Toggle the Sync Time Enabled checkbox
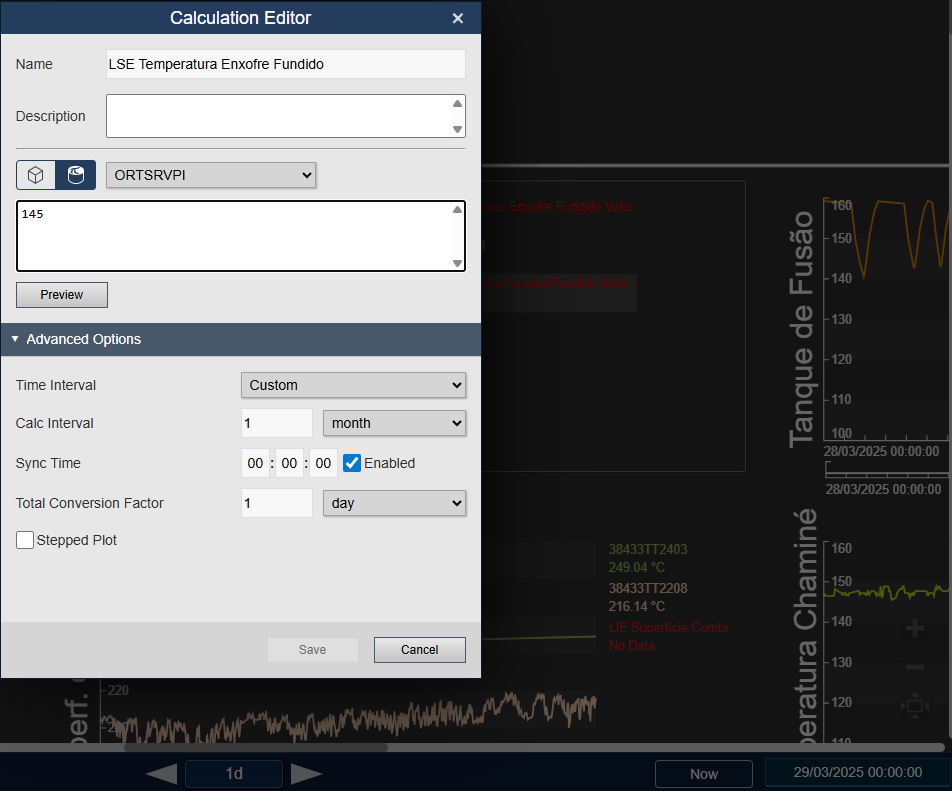Image resolution: width=952 pixels, height=791 pixels. [x=352, y=463]
